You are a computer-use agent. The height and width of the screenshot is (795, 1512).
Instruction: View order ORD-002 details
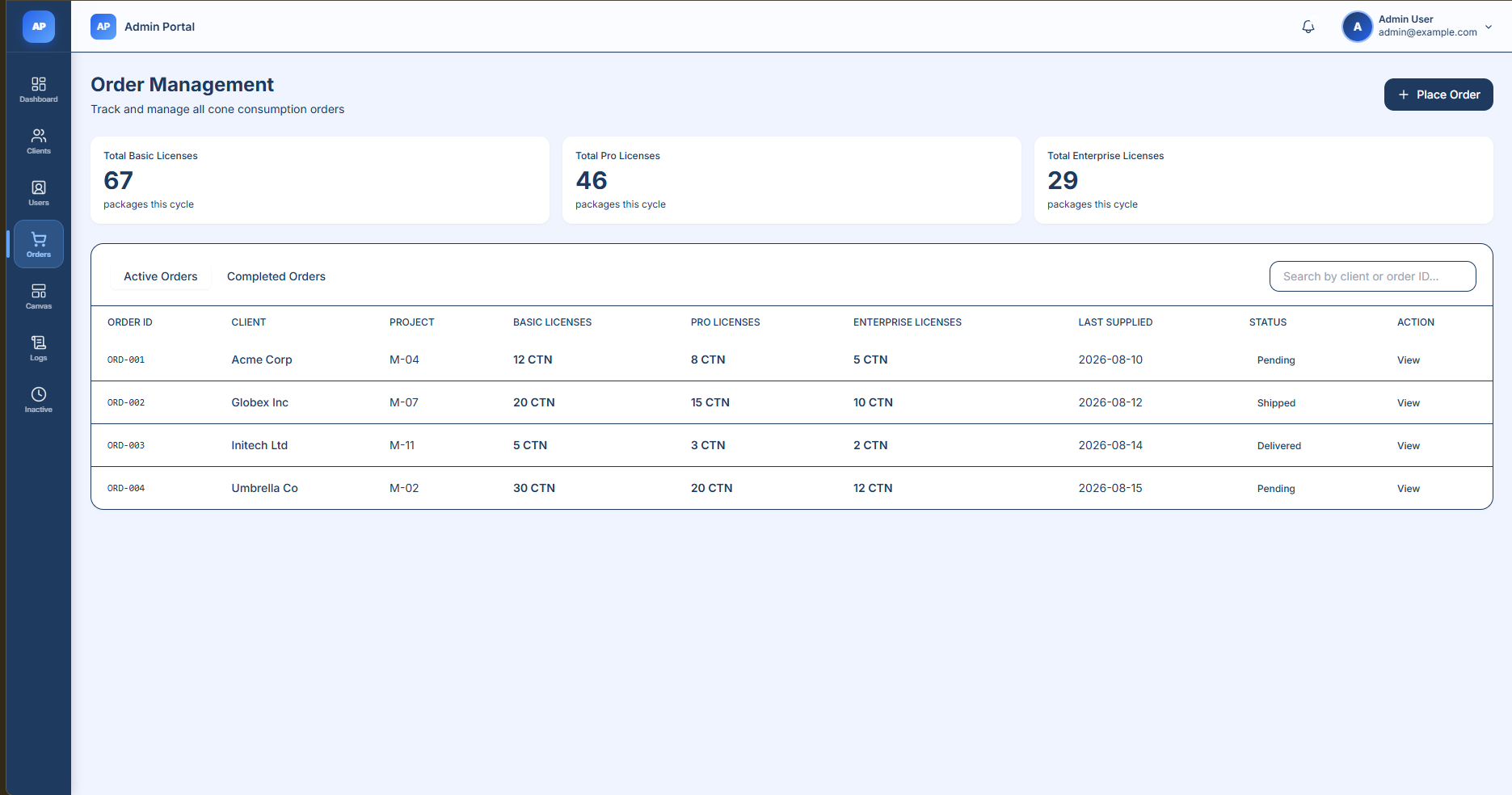[1409, 403]
